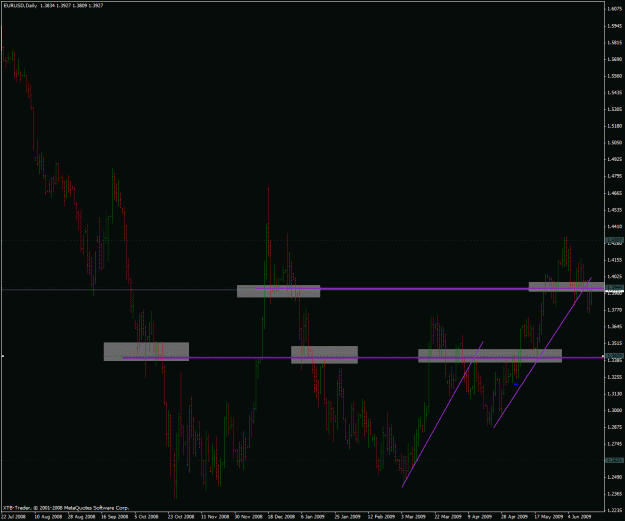This screenshot has height=521, width=625.
Task: Select the 1.6075 price axis label
Action: pos(614,9)
